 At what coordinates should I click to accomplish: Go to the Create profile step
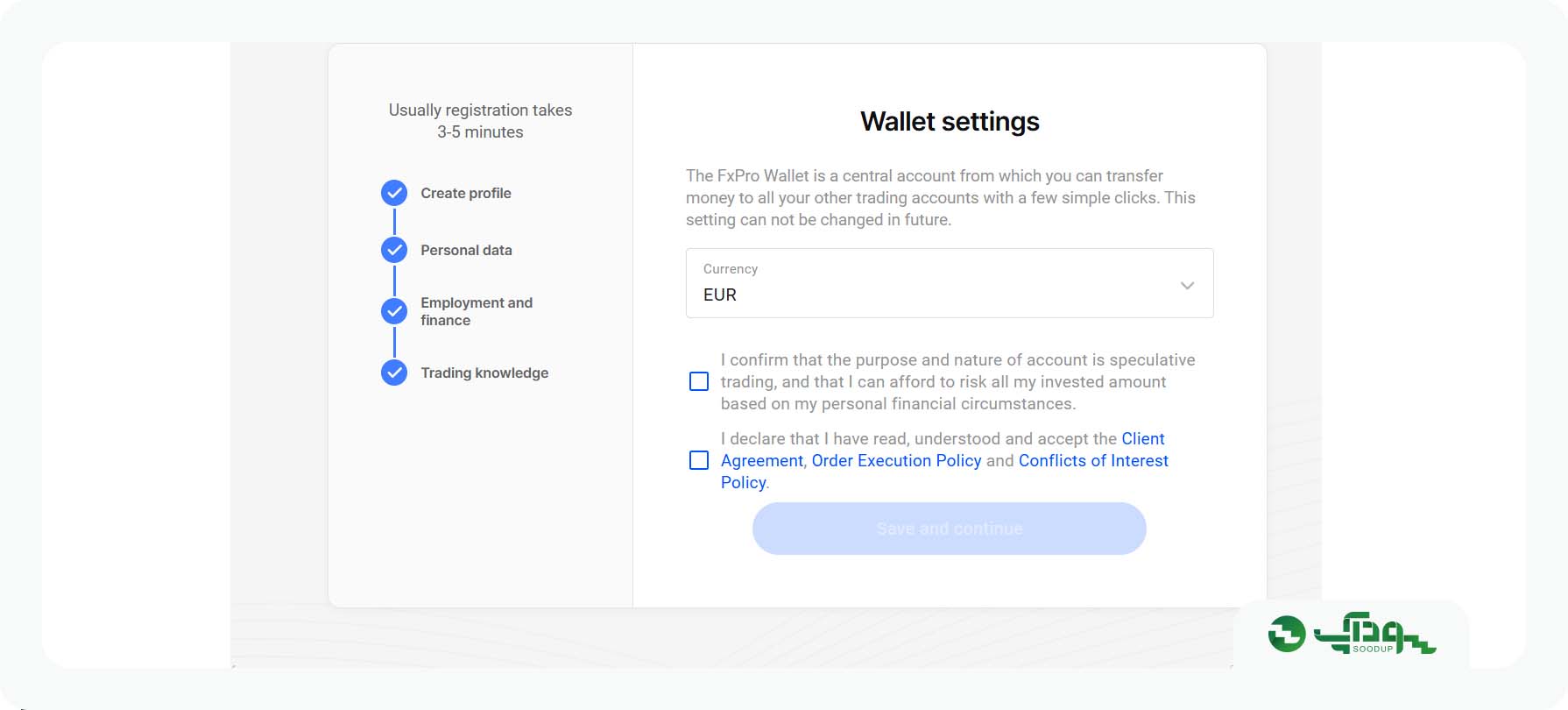click(x=466, y=193)
